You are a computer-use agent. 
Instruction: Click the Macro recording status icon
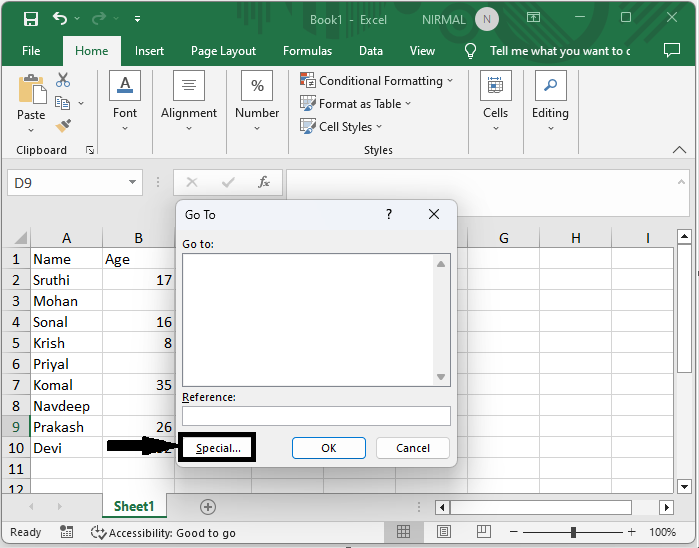tap(66, 532)
